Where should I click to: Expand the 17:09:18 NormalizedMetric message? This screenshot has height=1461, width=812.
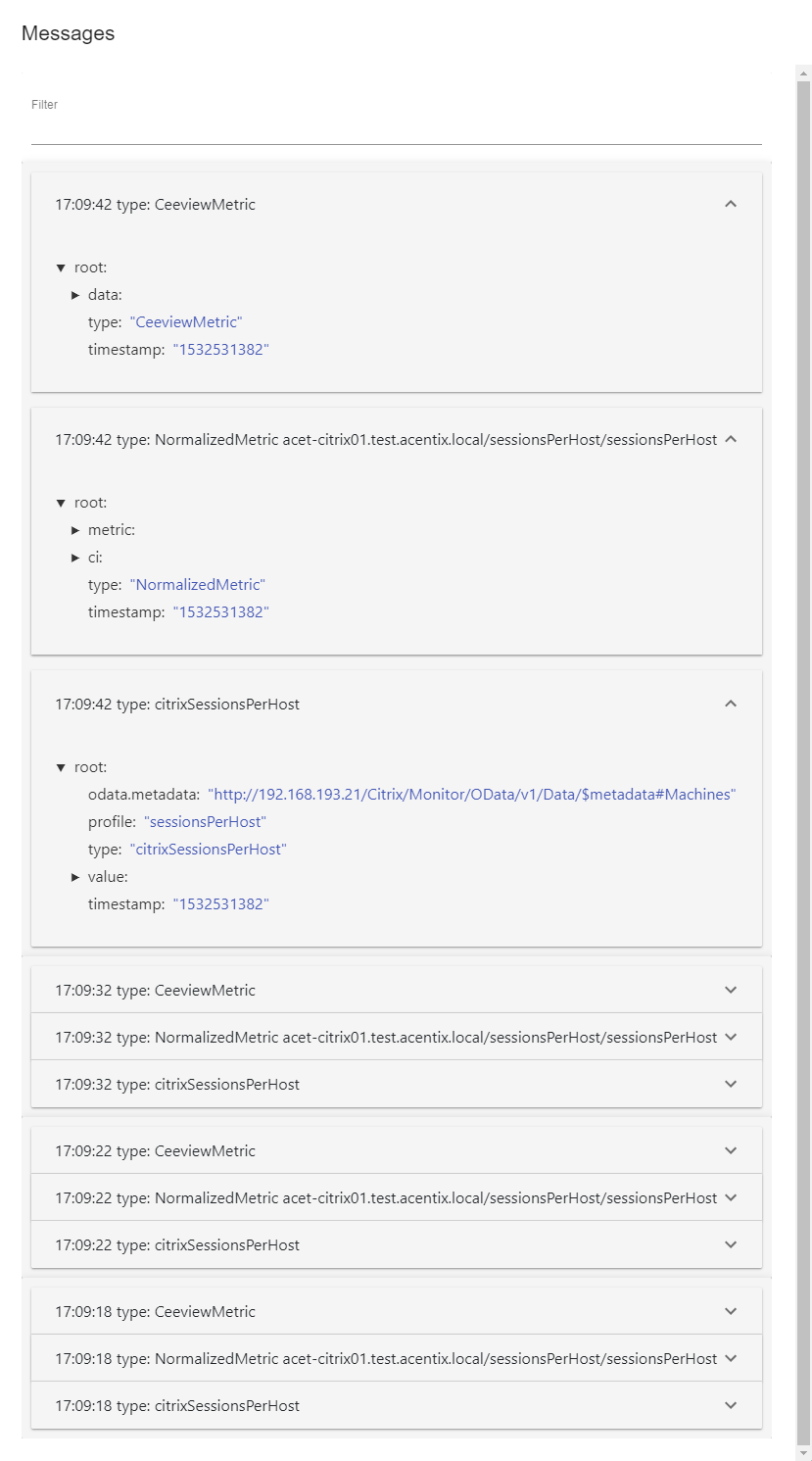click(x=730, y=1358)
